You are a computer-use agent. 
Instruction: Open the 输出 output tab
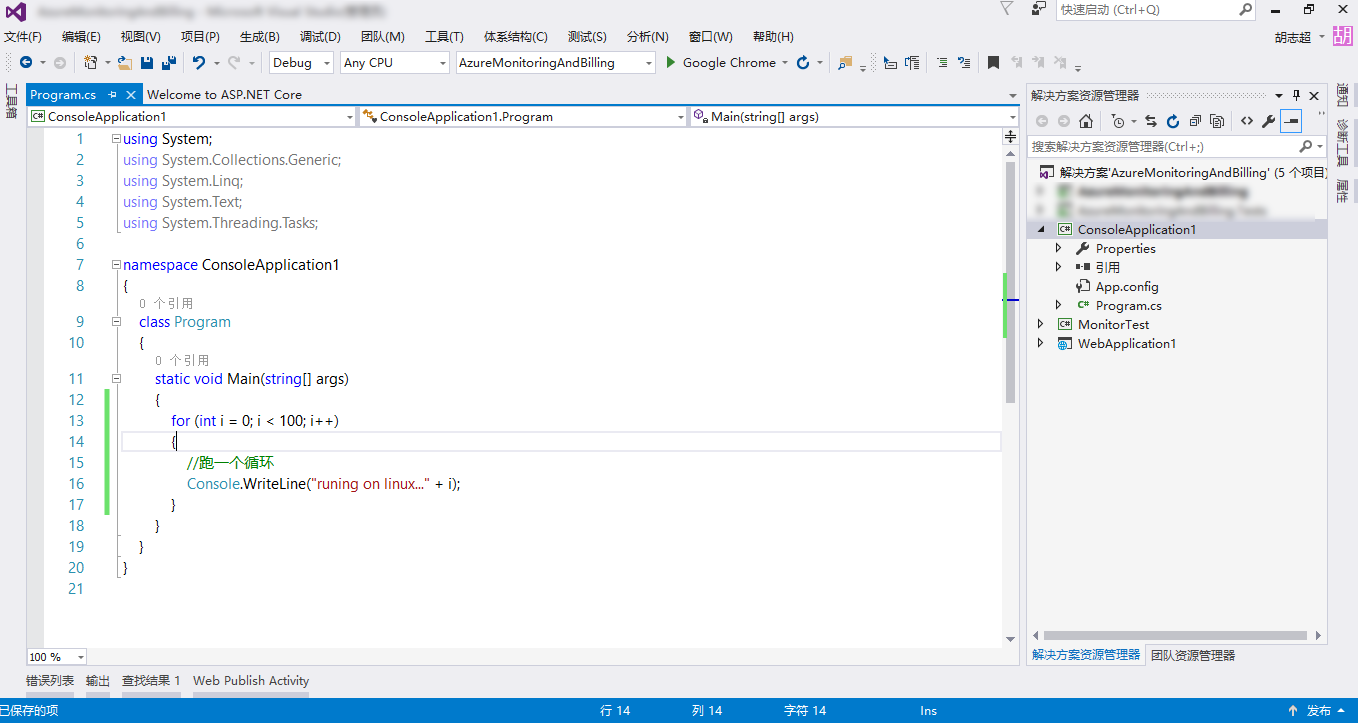(x=98, y=680)
